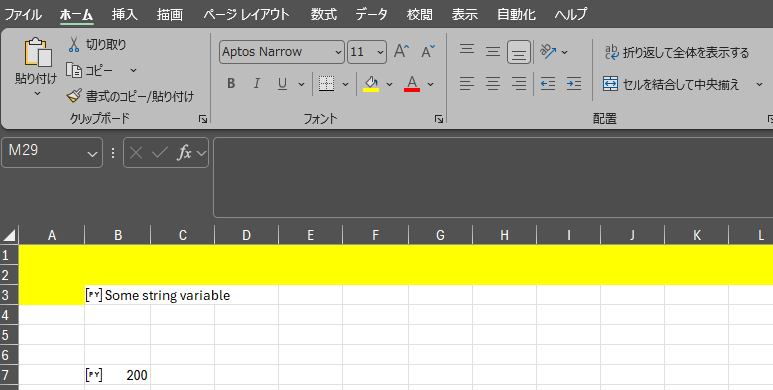Select column F header
This screenshot has height=390, width=773.
[x=375, y=235]
